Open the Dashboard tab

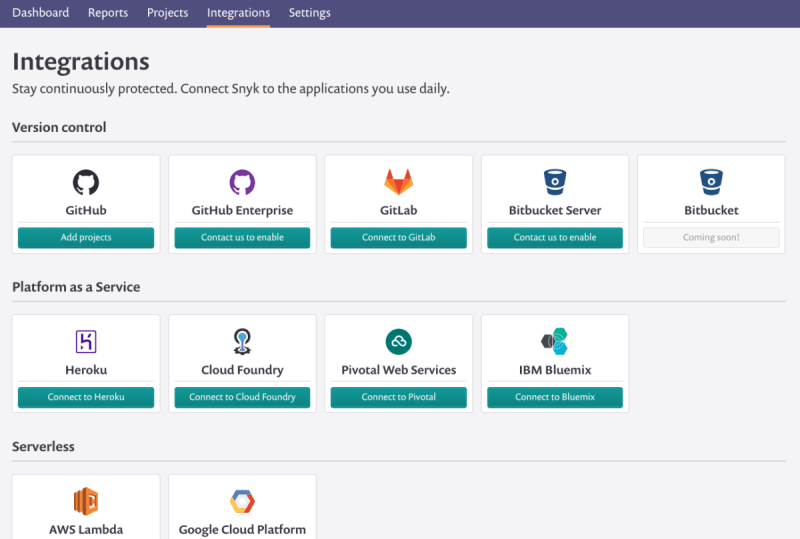41,13
